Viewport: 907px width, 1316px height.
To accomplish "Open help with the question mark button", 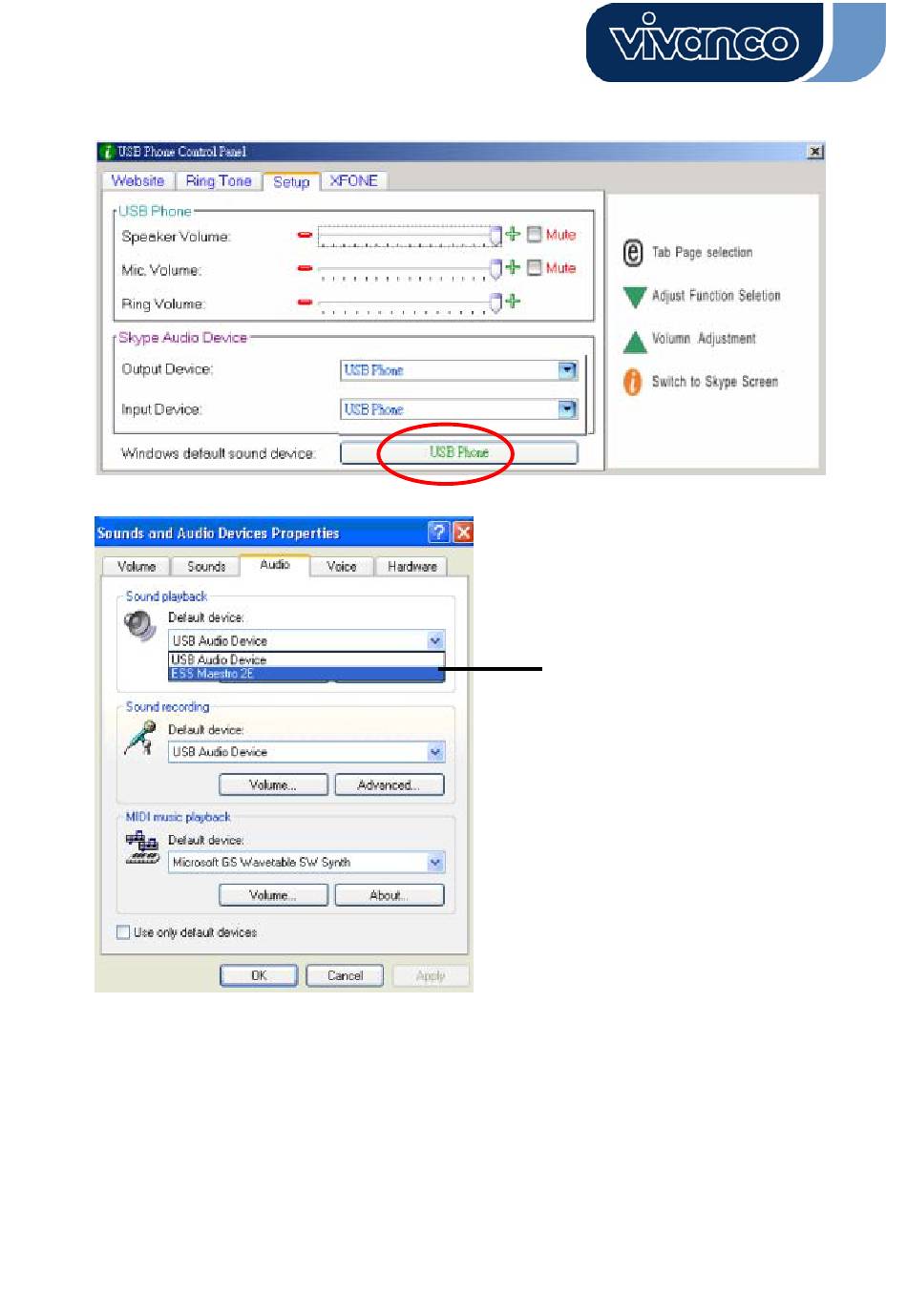I will pyautogui.click(x=439, y=533).
